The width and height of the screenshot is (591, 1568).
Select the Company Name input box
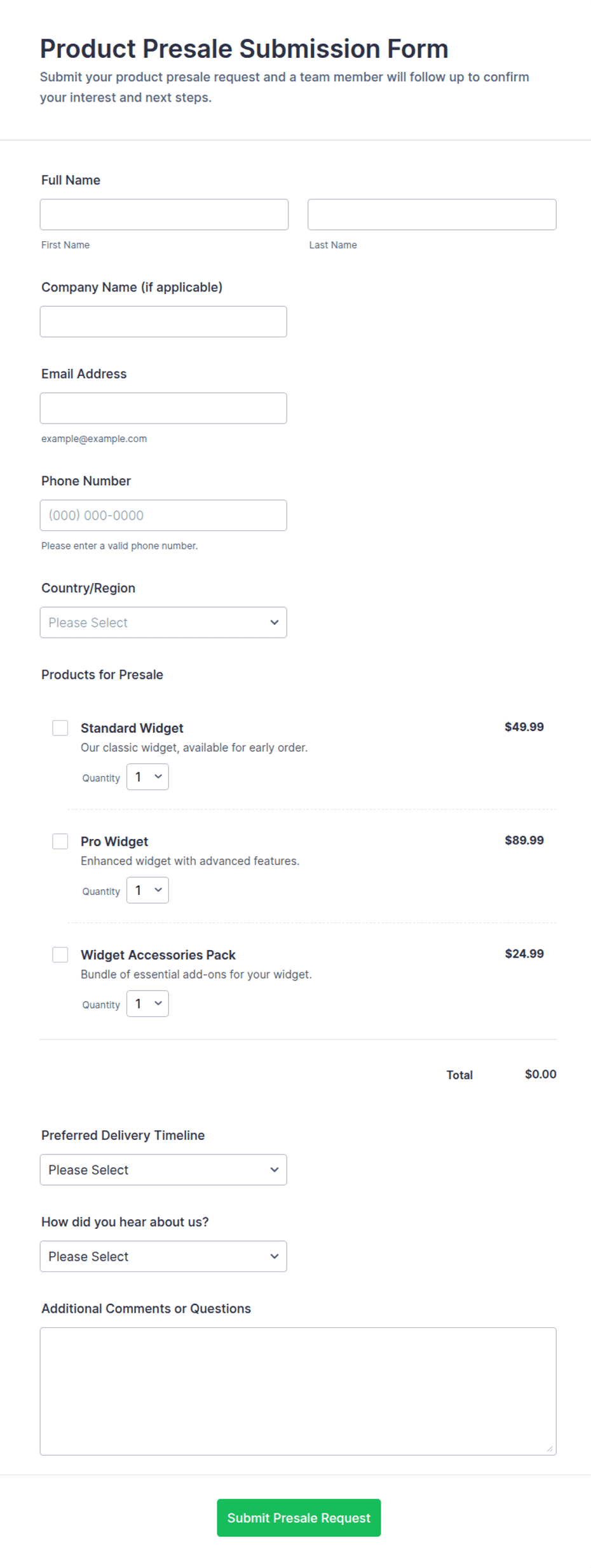(x=163, y=322)
